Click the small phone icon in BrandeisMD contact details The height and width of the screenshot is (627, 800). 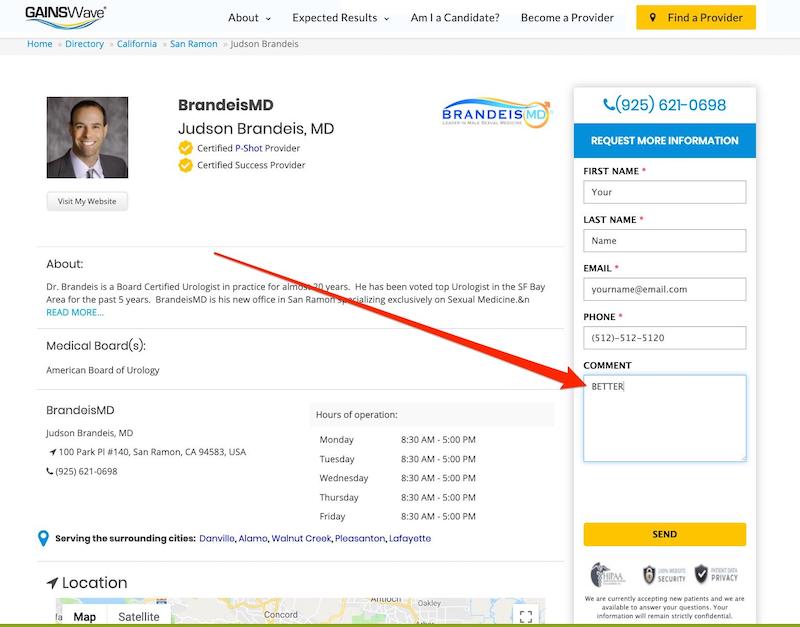pos(49,471)
